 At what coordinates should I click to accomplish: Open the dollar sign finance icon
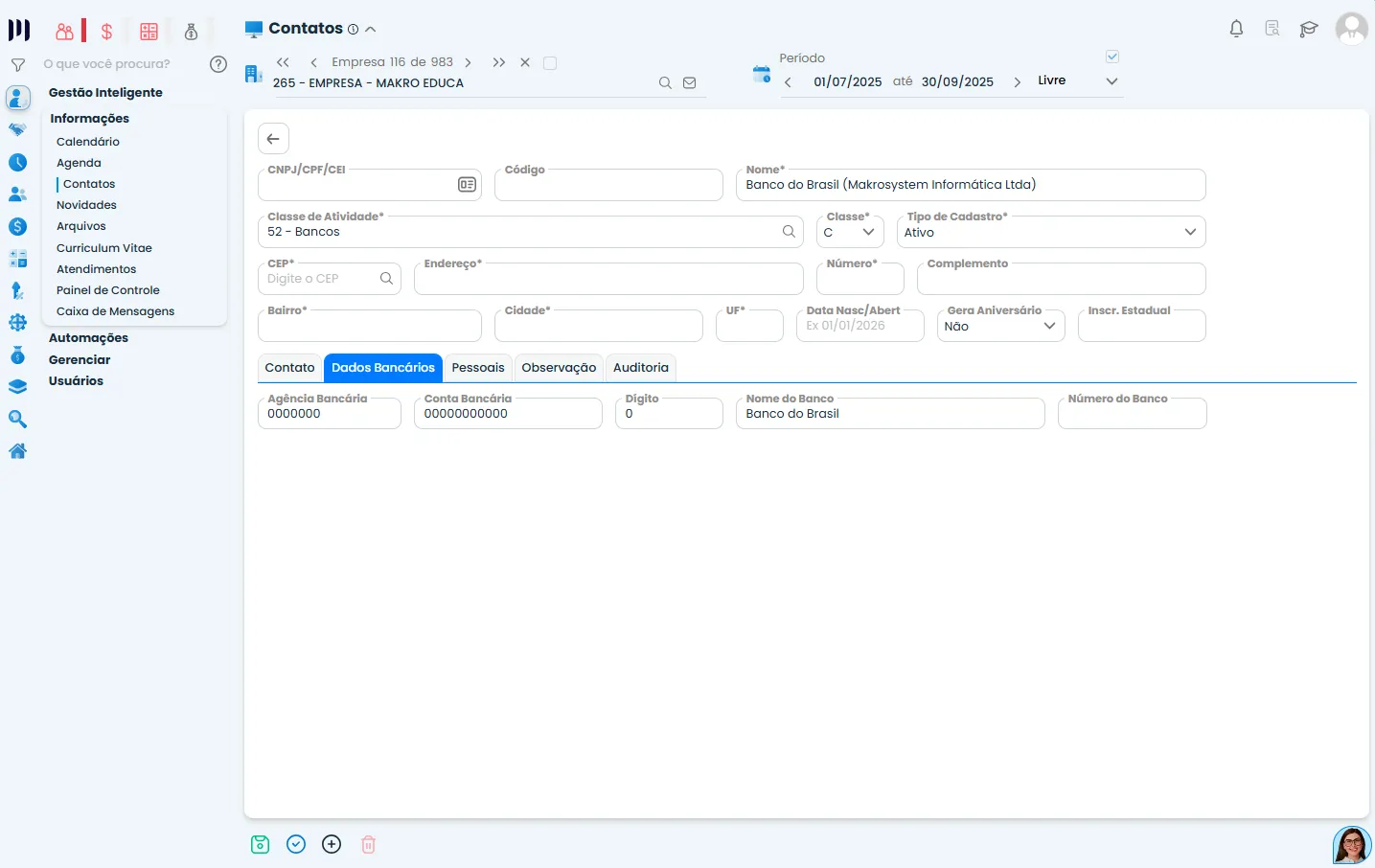(106, 32)
